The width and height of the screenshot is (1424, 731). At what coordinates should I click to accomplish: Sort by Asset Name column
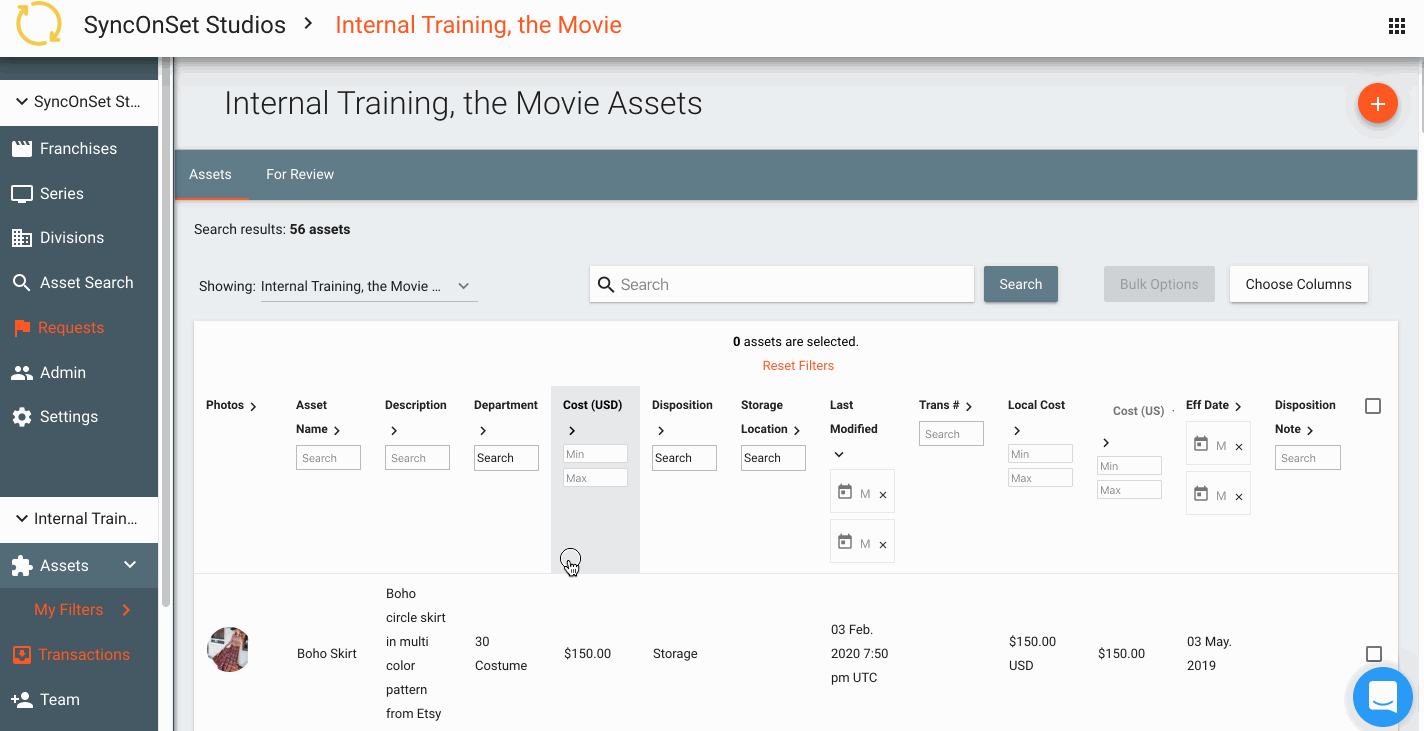336,431
